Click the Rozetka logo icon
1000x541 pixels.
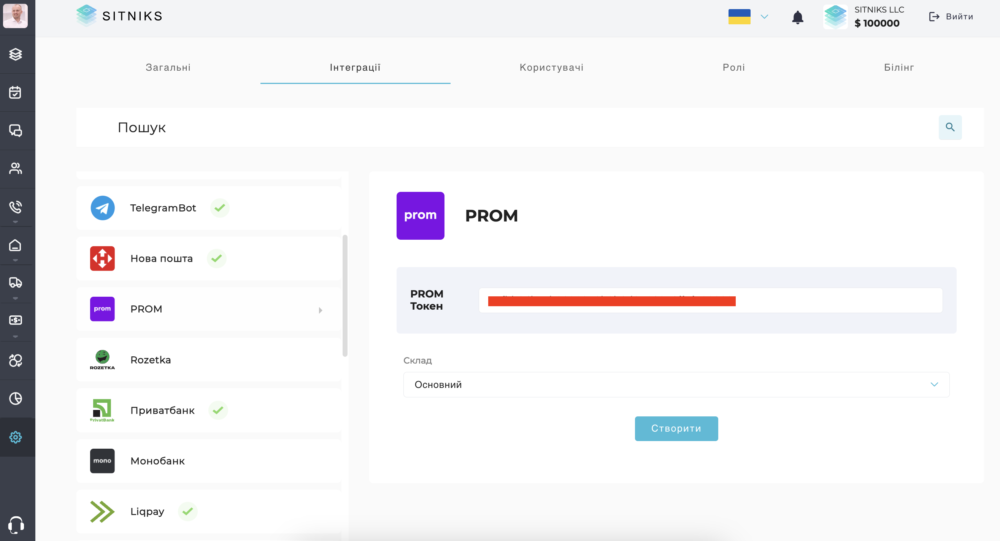[102, 360]
